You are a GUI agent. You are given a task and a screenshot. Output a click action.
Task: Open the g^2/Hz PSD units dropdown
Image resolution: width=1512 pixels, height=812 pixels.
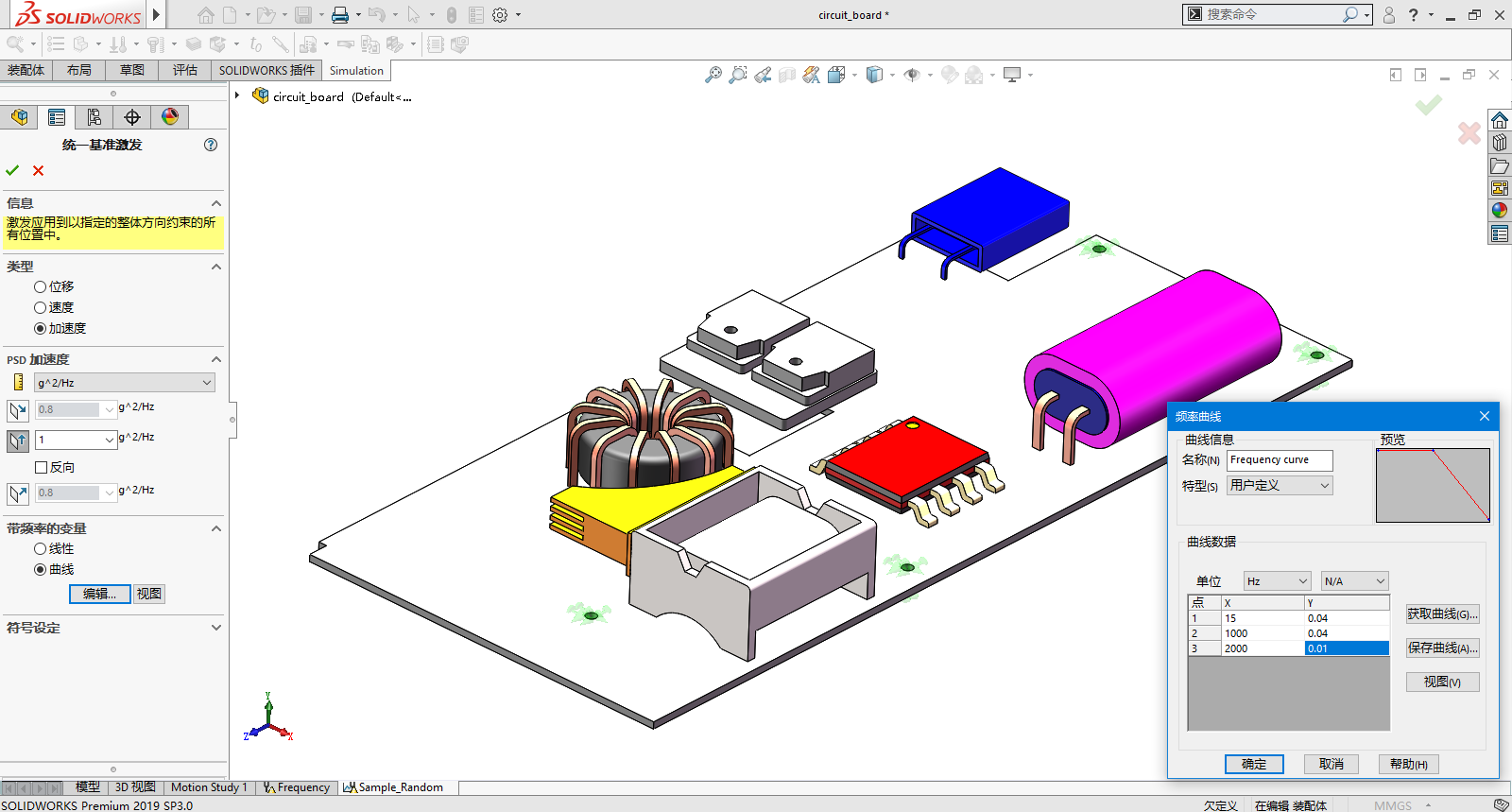point(124,383)
